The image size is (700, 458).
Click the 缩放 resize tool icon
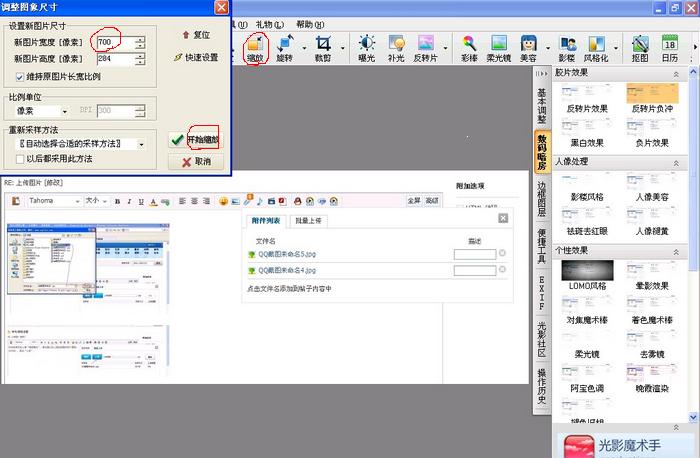254,47
